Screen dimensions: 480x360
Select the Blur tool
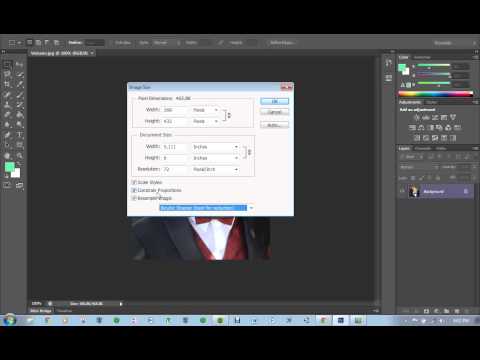click(7, 125)
